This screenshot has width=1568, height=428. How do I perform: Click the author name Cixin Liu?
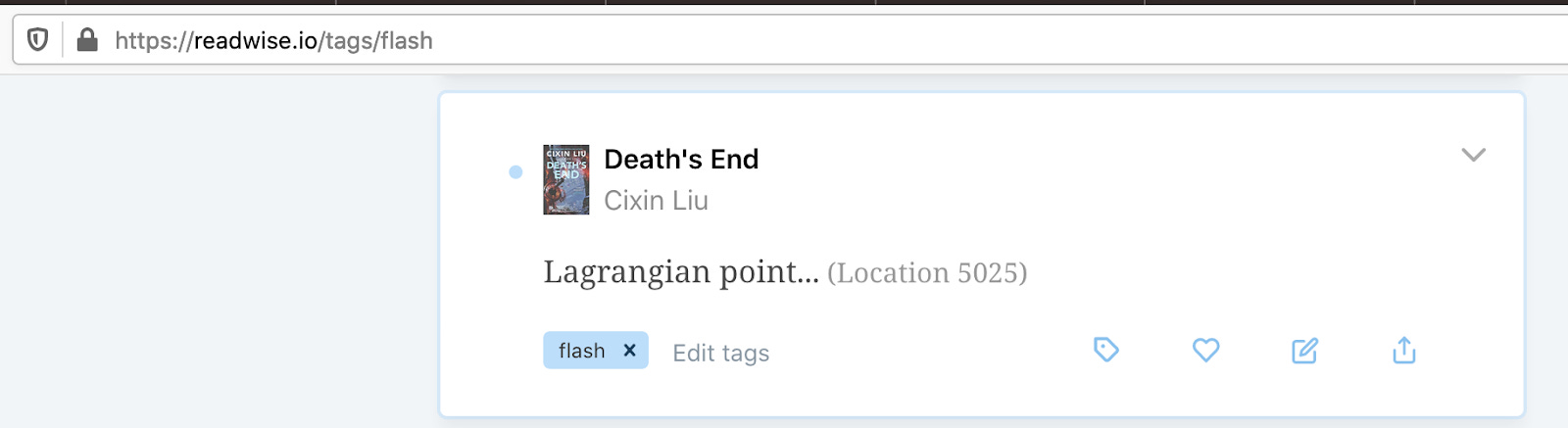tap(656, 200)
